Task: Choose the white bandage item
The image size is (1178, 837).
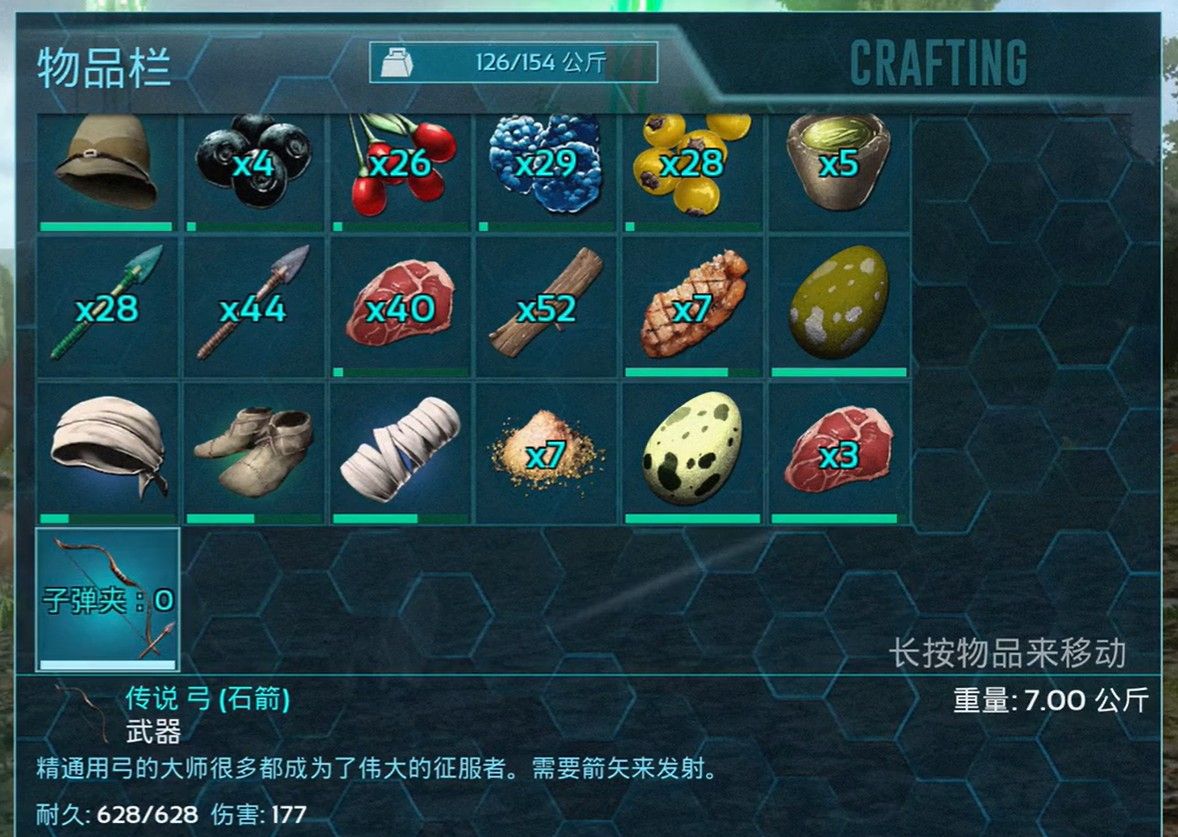Action: (x=400, y=453)
